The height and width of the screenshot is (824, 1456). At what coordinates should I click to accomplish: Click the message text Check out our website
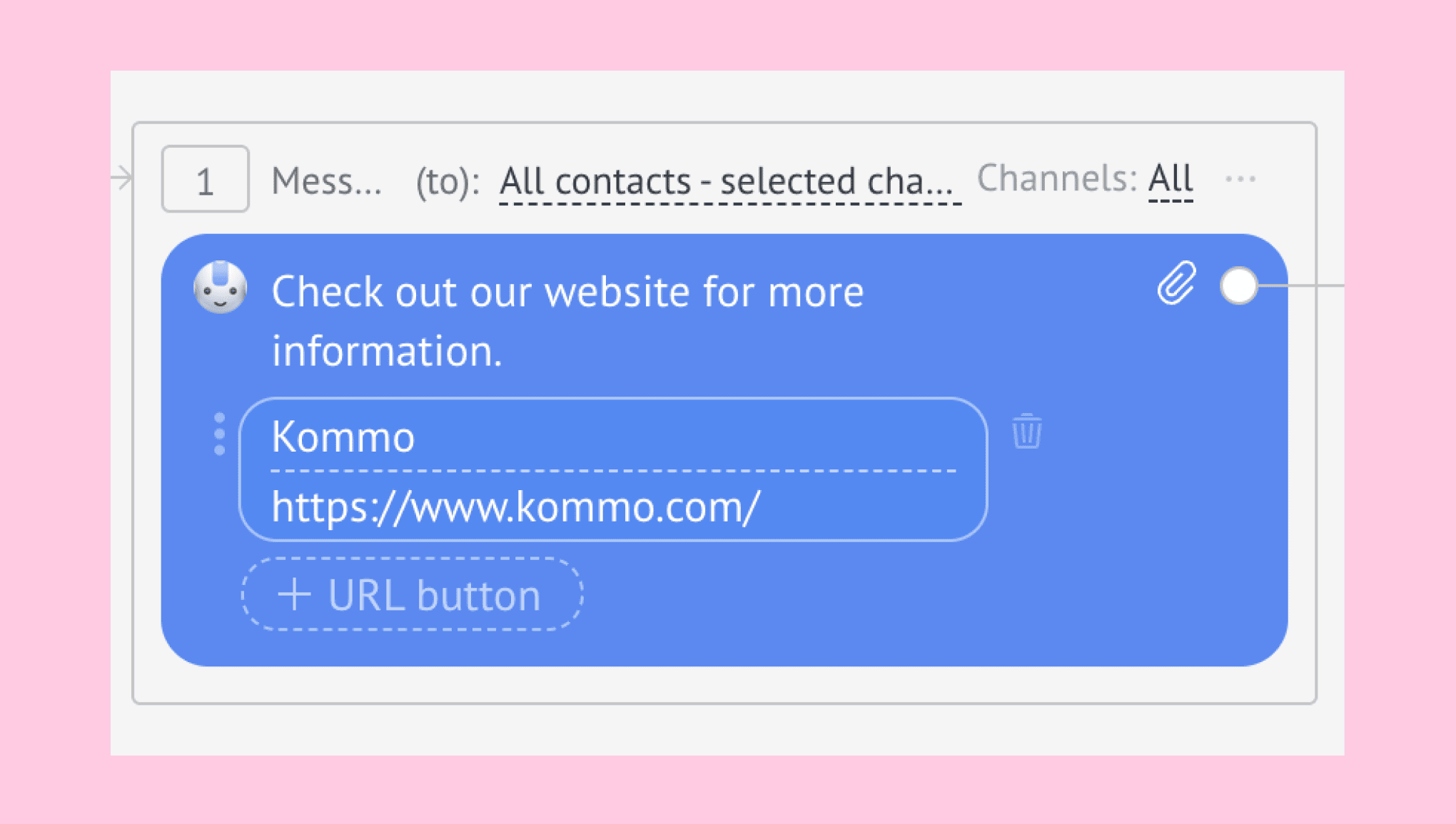pos(567,321)
